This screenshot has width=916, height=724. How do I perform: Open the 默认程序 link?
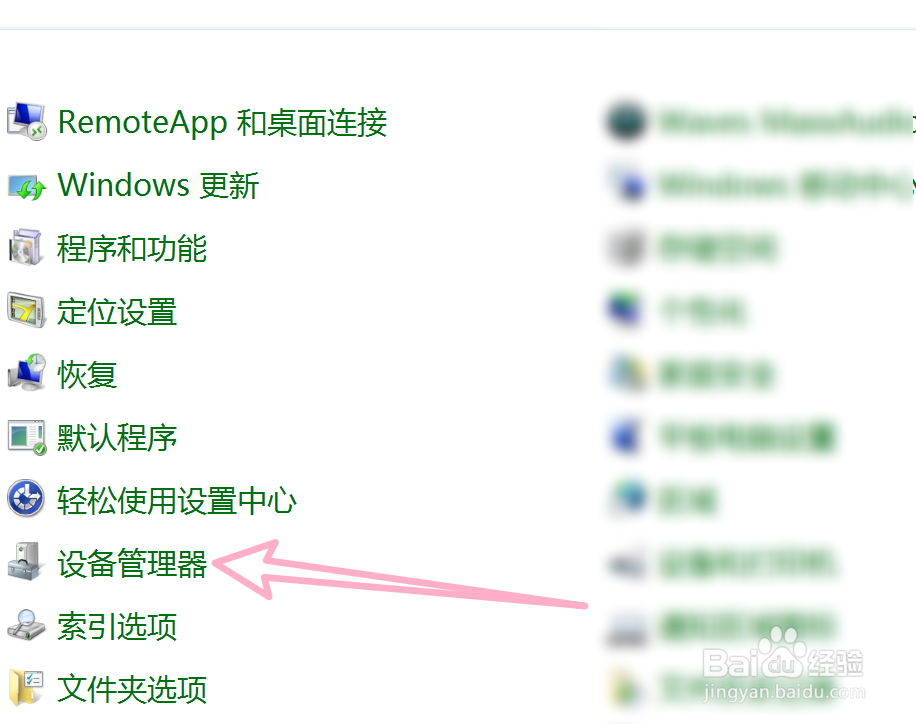point(117,438)
